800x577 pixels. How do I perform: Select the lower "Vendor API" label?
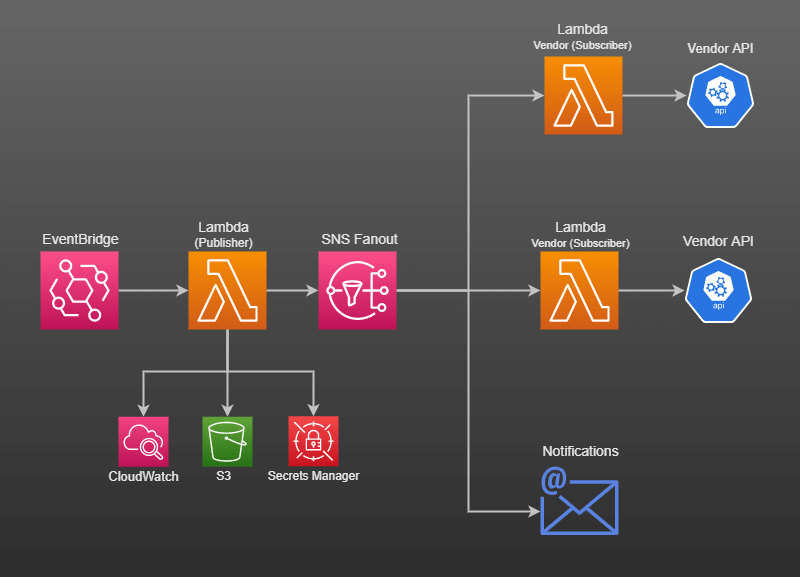coord(718,241)
